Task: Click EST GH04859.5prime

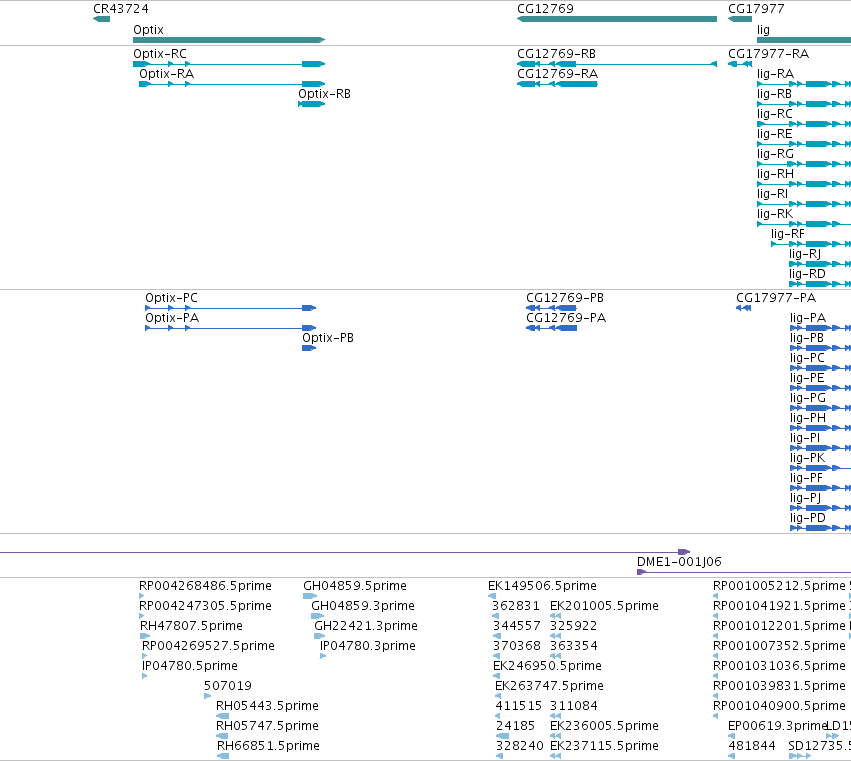Action: 310,596
